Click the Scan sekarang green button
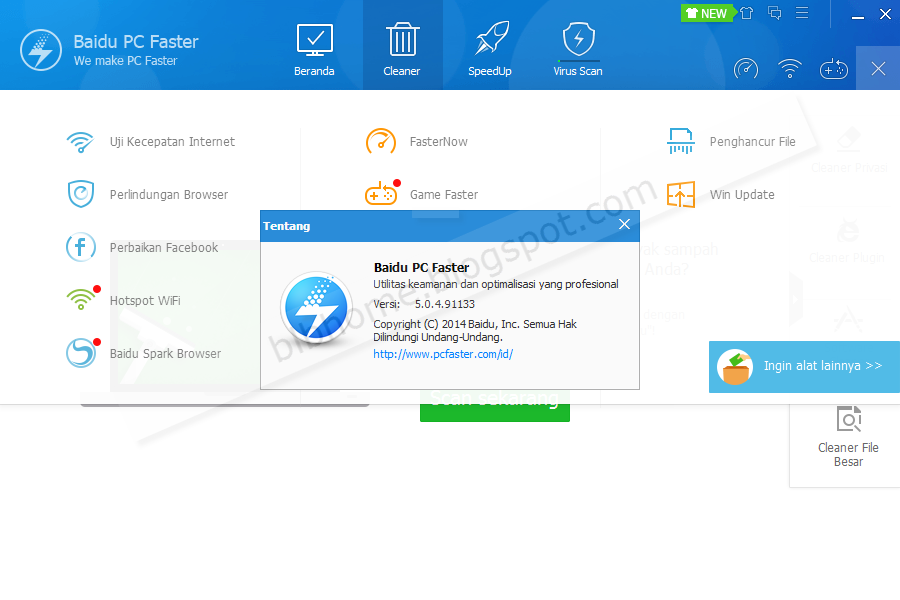The width and height of the screenshot is (900, 600). tap(495, 406)
